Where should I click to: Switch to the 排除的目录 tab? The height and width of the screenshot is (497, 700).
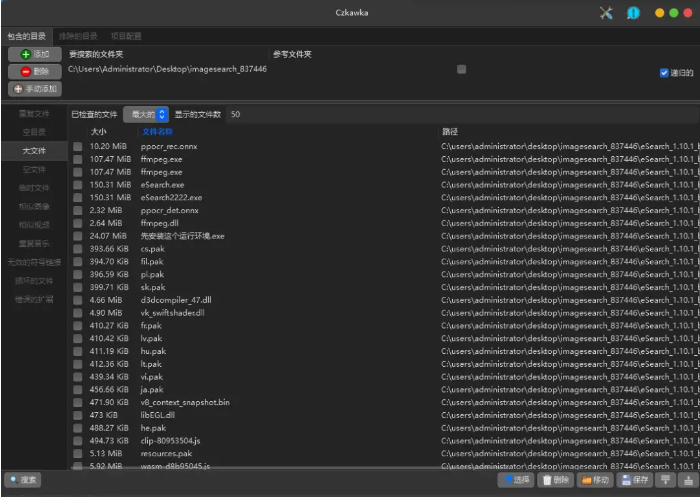coord(78,36)
